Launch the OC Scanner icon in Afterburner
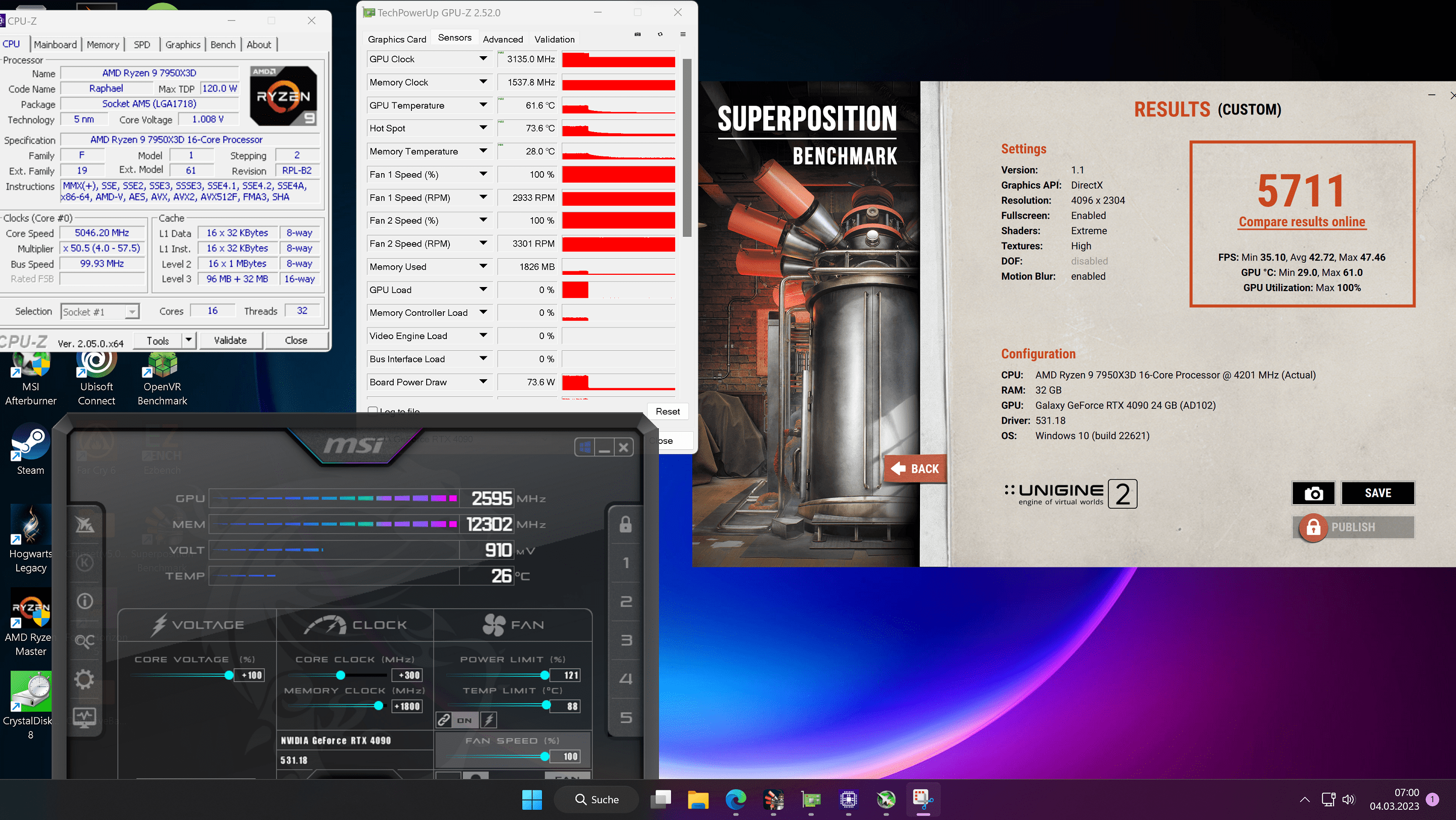 (x=85, y=641)
